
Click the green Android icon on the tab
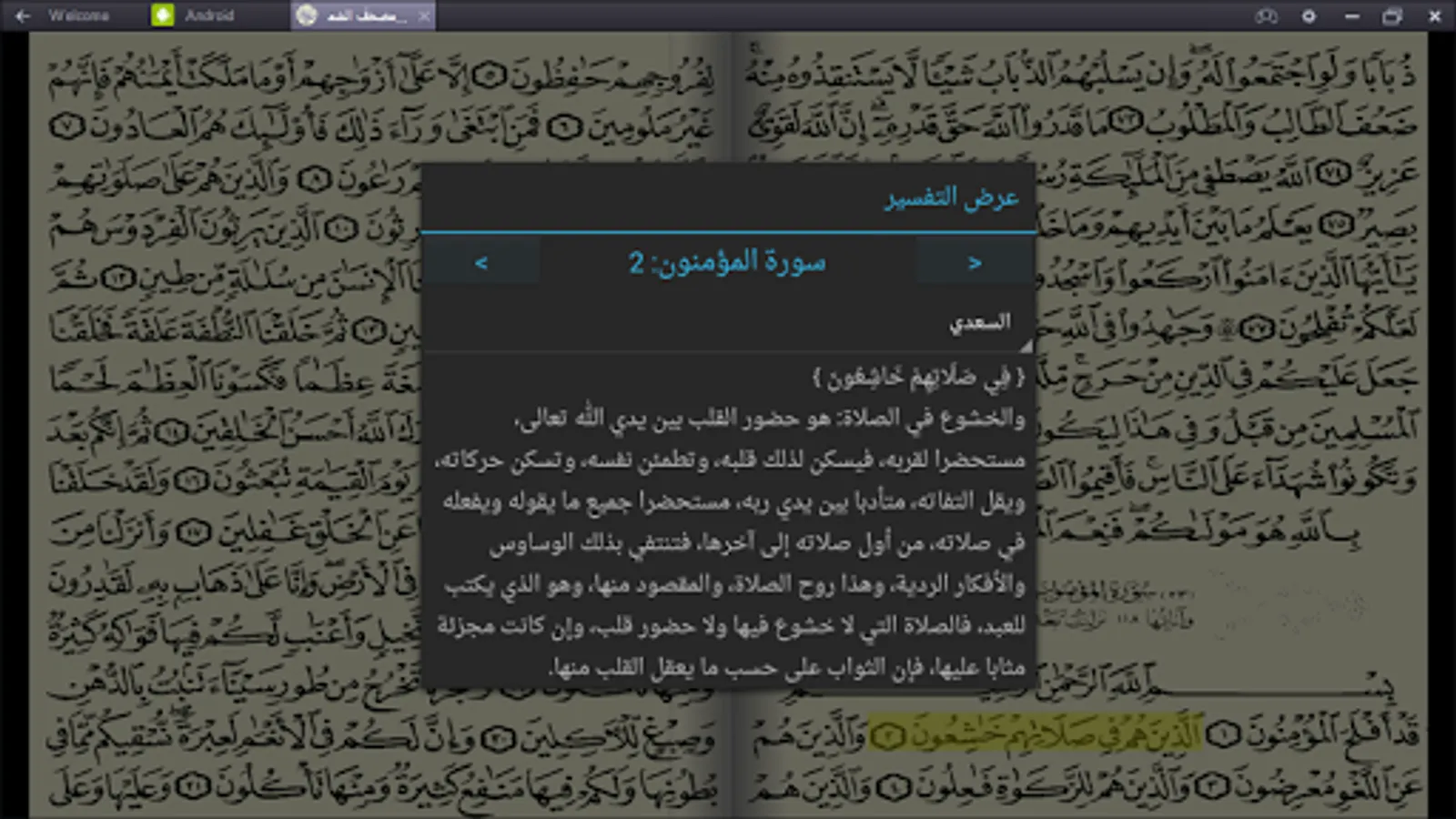coord(163,15)
